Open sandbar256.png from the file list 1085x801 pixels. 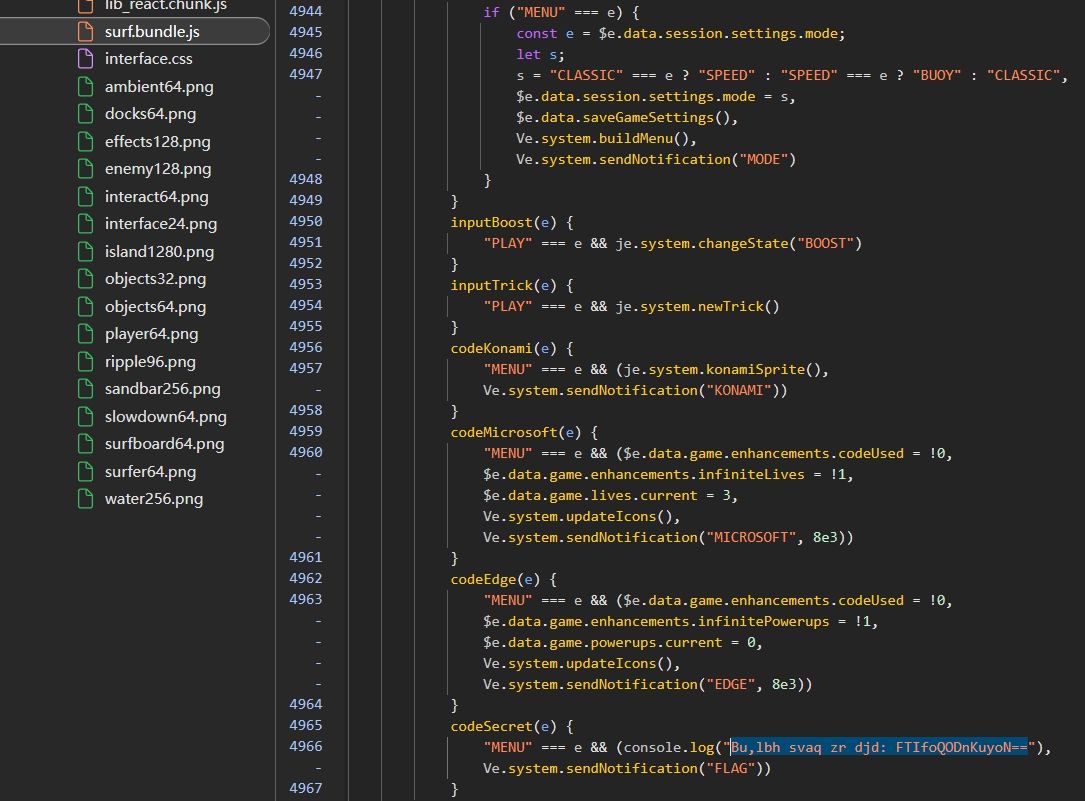162,389
